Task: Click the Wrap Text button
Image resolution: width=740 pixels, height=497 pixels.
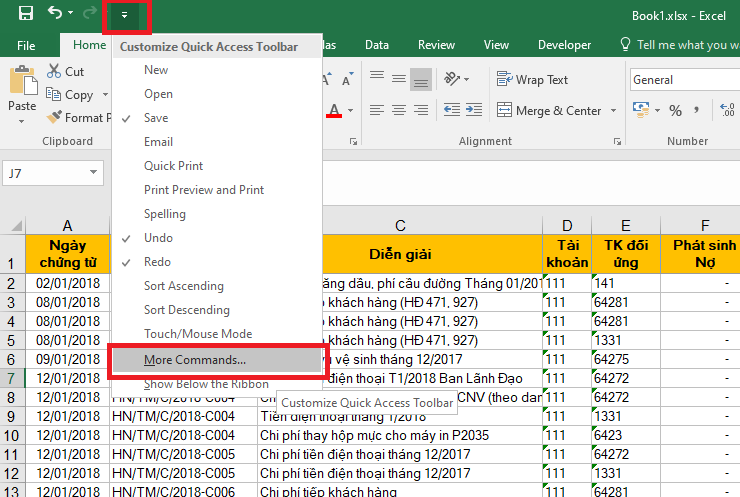Action: [531, 80]
